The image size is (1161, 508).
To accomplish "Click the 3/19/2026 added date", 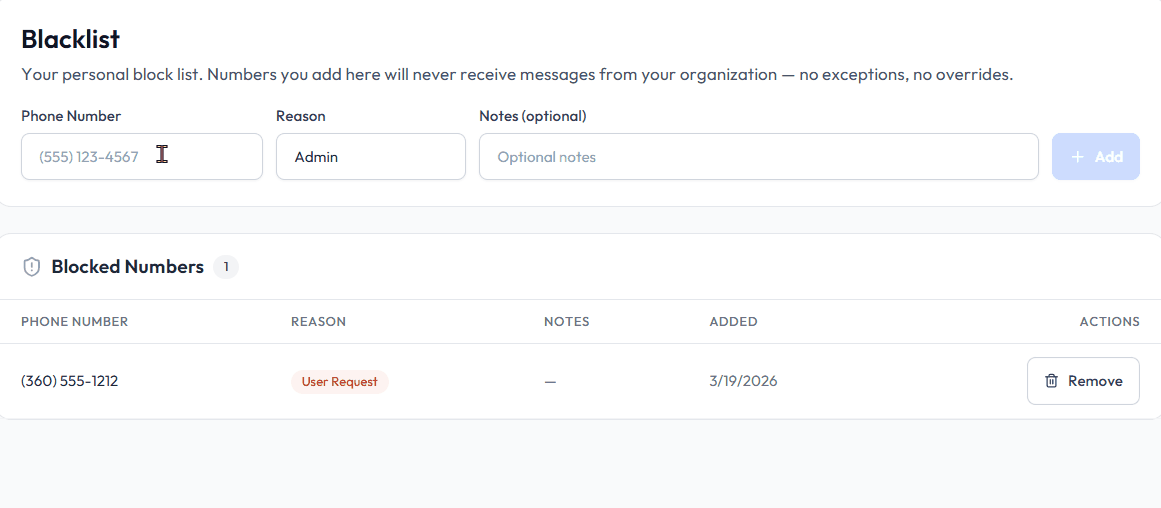I will (x=743, y=381).
